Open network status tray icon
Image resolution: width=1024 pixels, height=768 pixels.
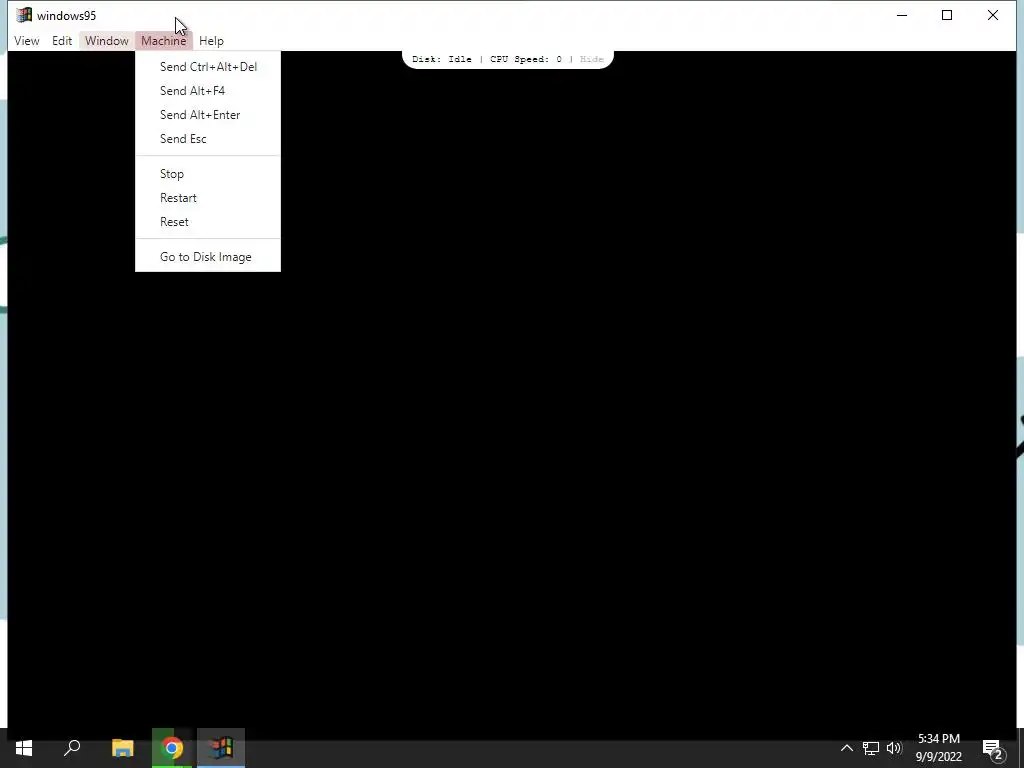[871, 748]
